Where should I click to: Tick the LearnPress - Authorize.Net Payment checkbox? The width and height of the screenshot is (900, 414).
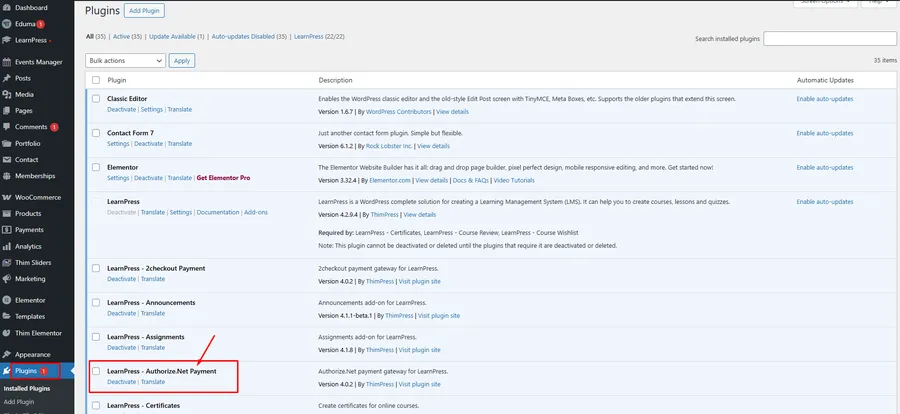click(x=96, y=371)
